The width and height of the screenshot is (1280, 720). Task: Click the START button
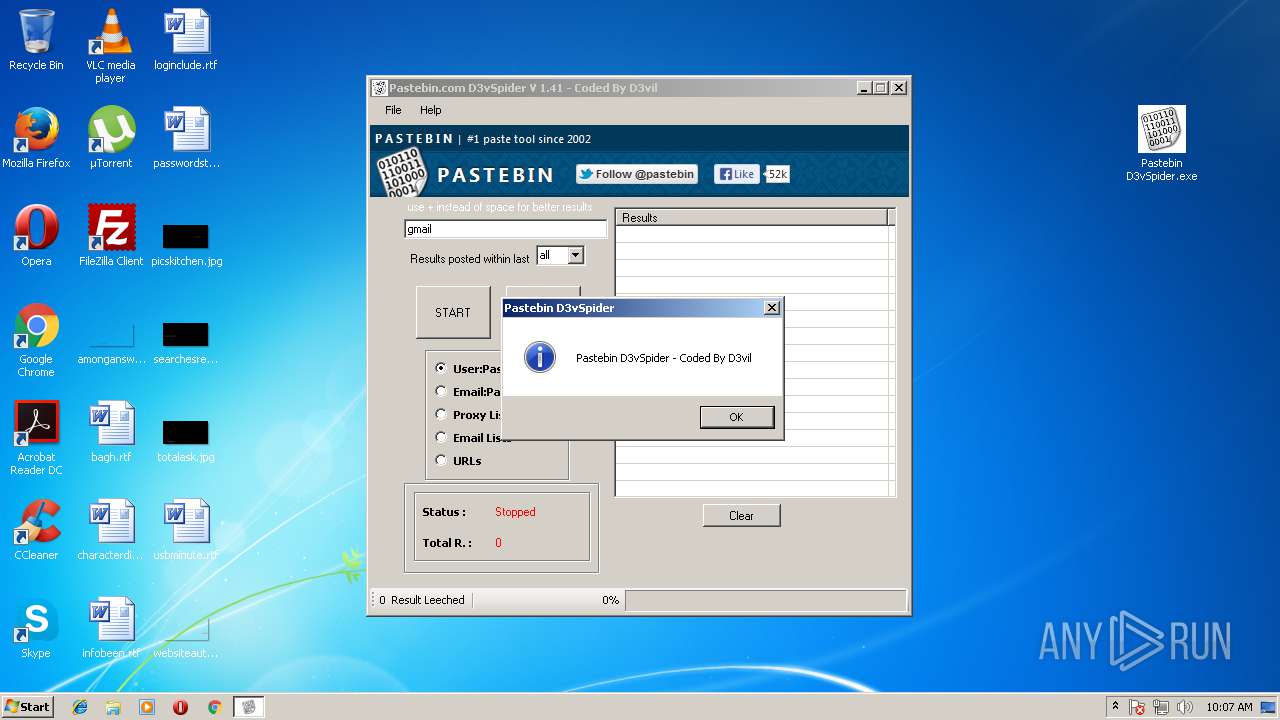453,312
